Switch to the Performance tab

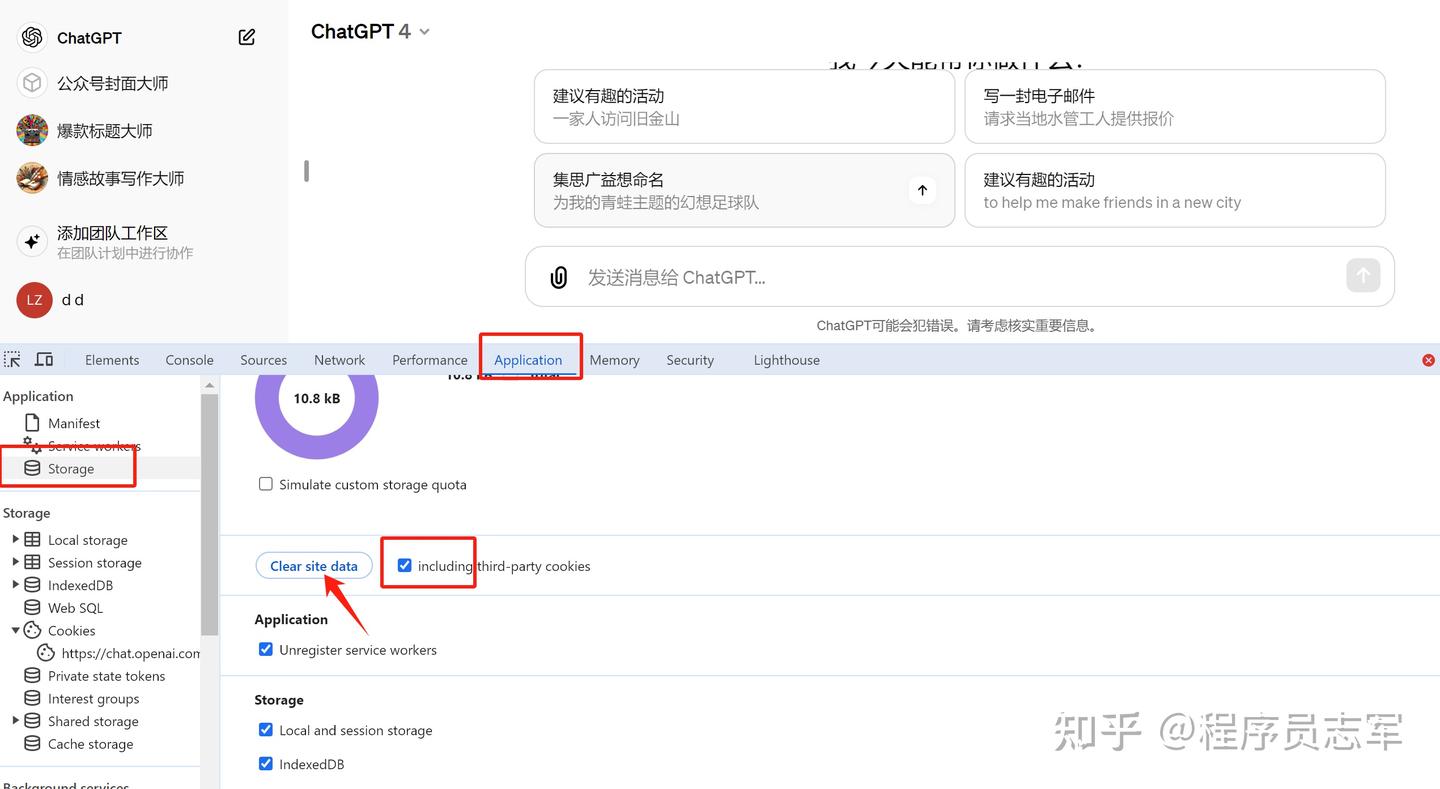click(430, 360)
